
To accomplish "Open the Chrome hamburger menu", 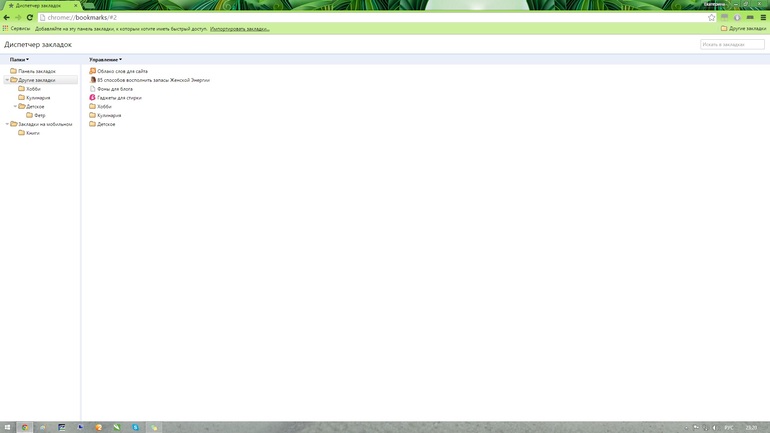I will point(763,17).
